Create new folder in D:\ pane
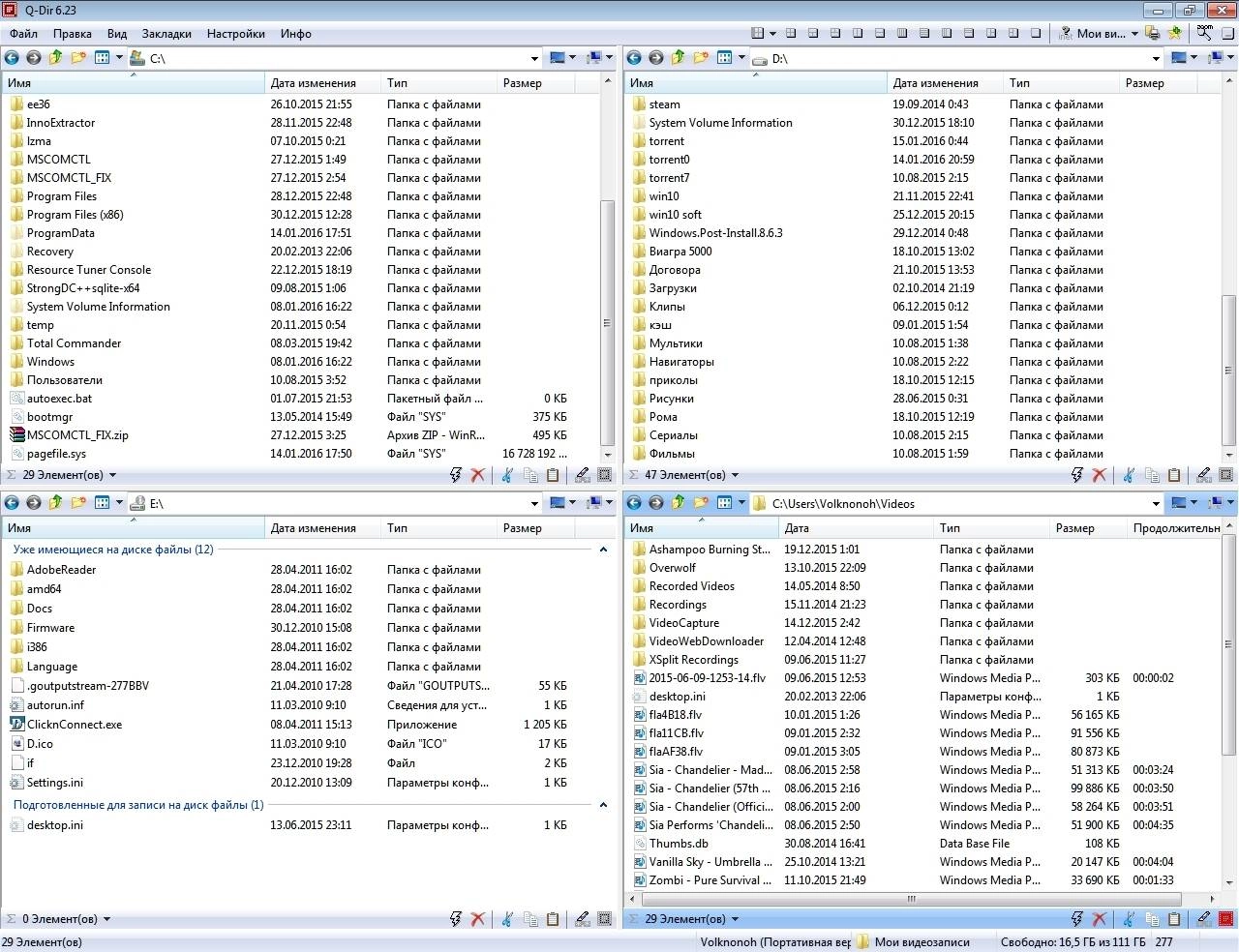The image size is (1239, 952). point(701,58)
